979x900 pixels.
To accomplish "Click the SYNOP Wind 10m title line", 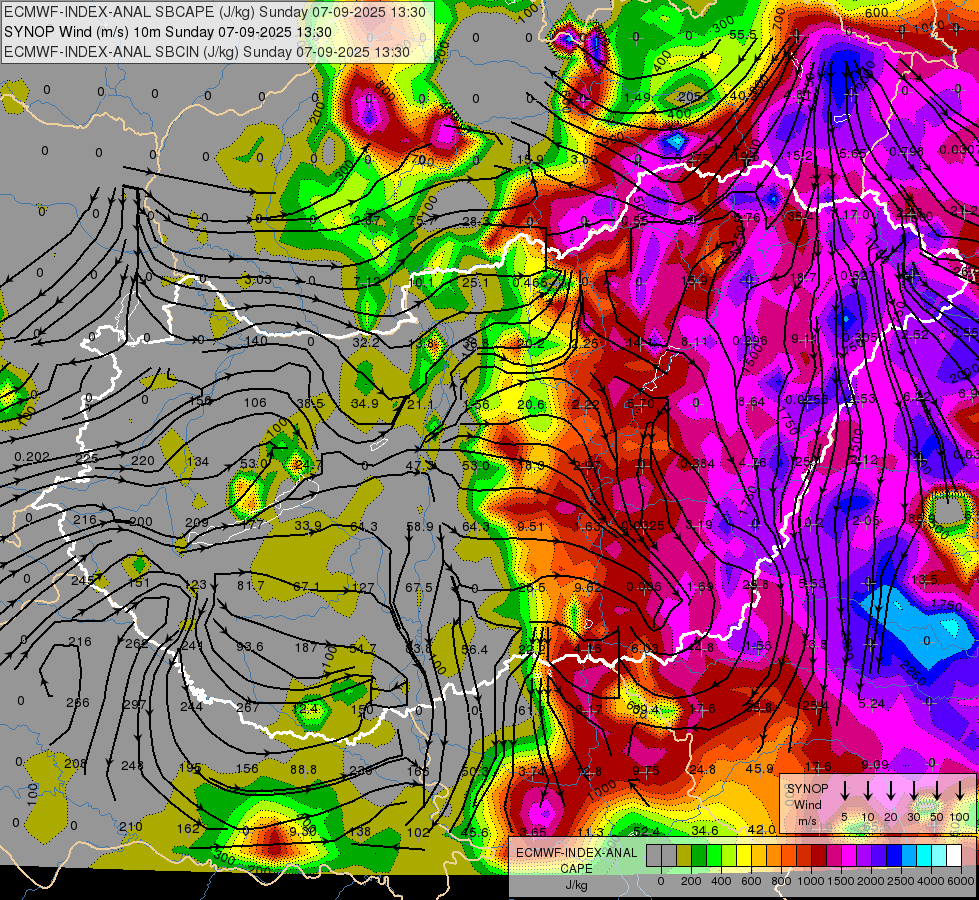I will pyautogui.click(x=168, y=32).
